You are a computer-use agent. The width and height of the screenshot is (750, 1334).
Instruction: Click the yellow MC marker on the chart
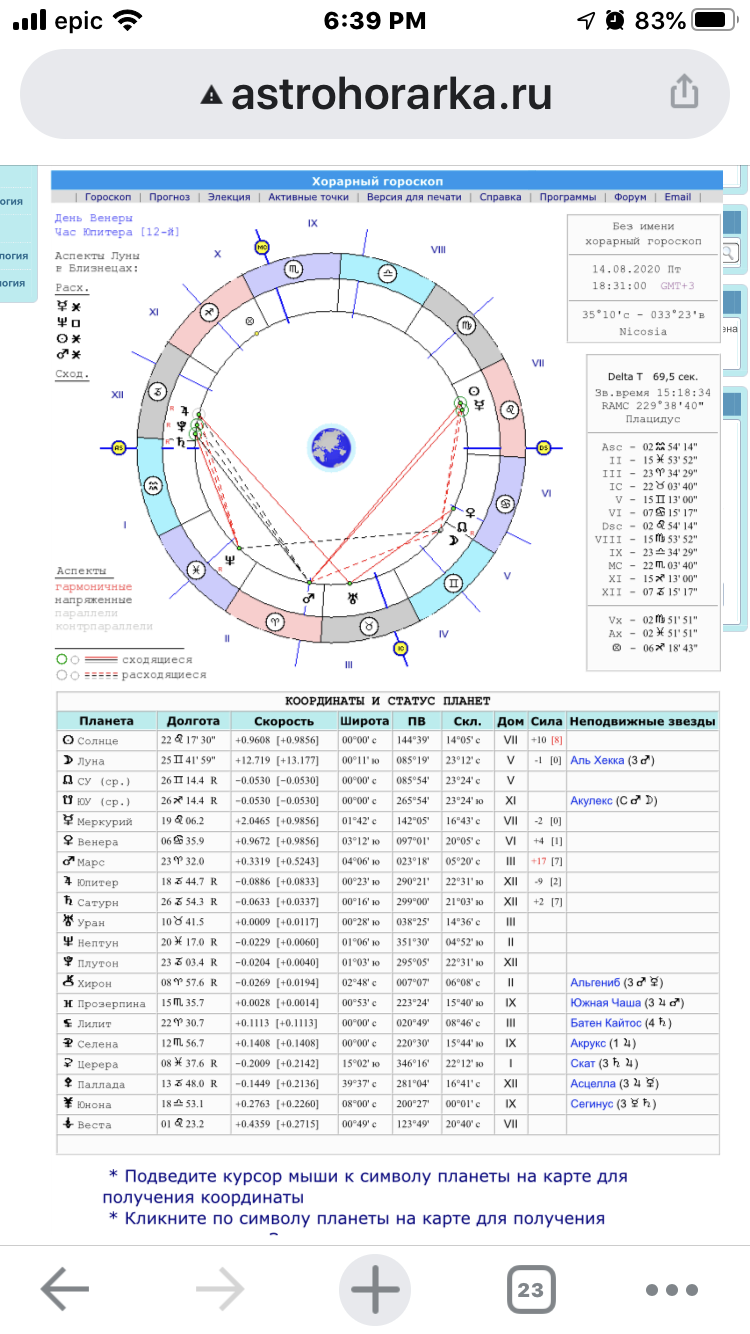(263, 246)
